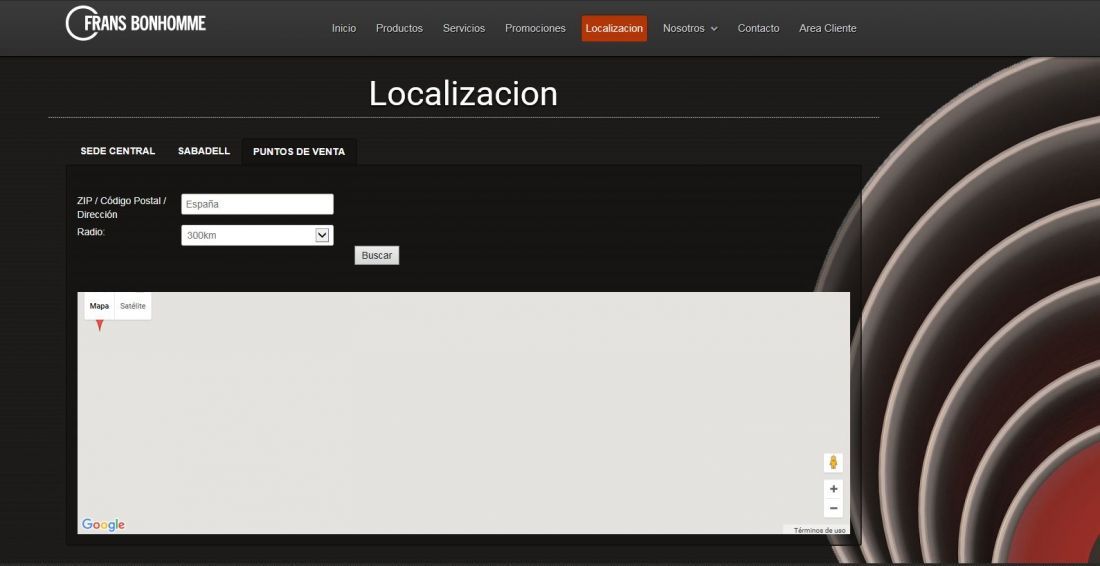Select the PUNTOS DE VENTA tab

coord(299,151)
